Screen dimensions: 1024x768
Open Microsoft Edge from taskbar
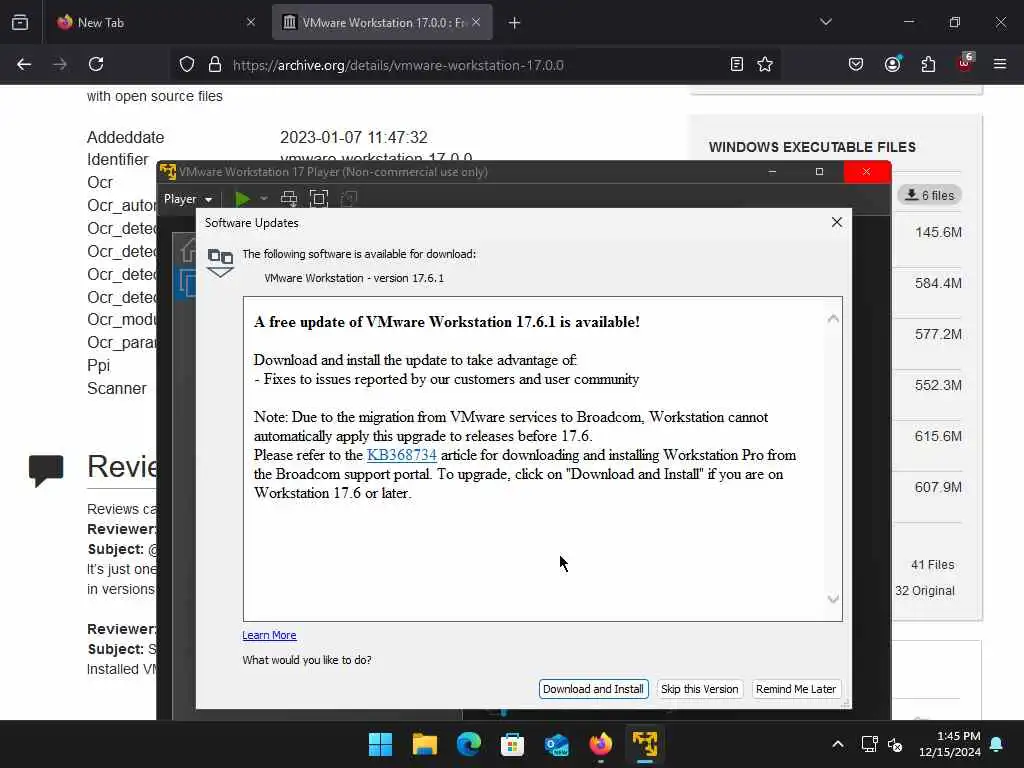pos(468,744)
